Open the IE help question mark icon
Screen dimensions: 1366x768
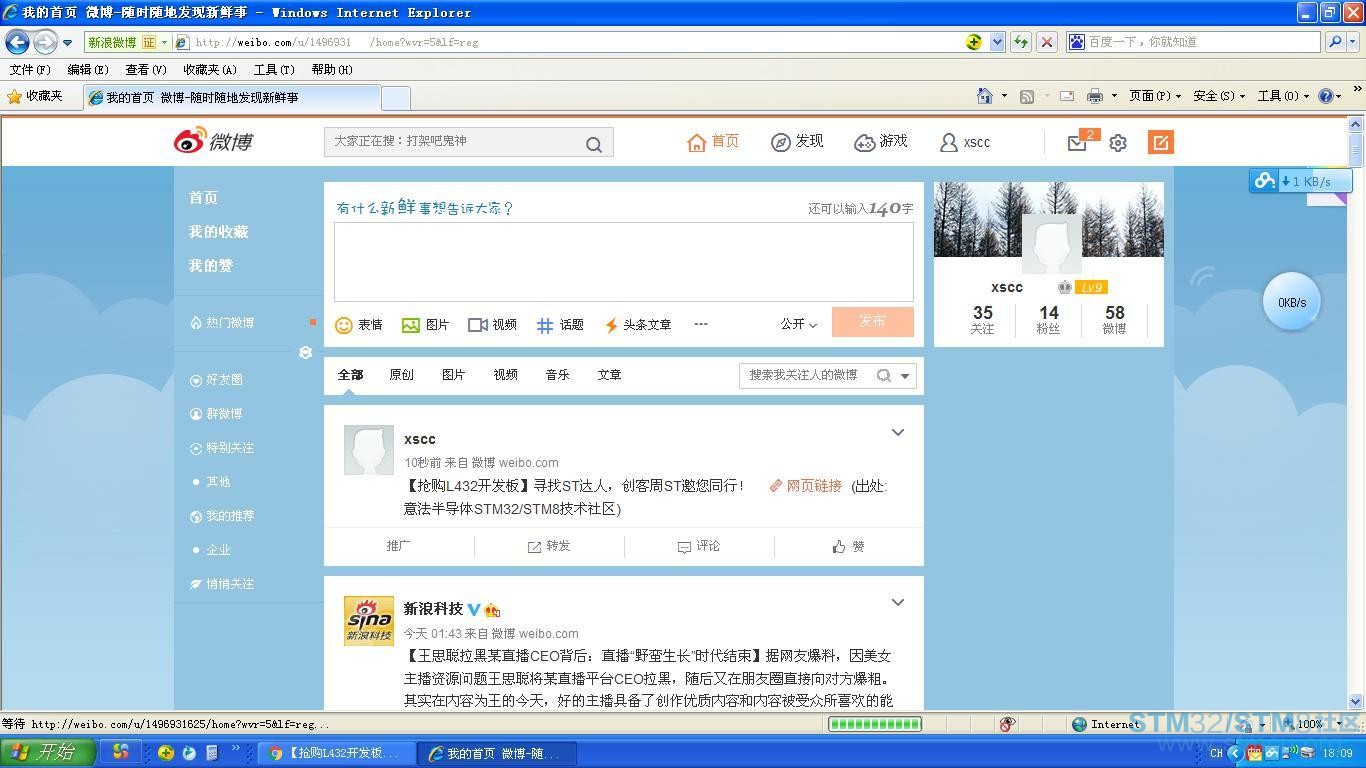pyautogui.click(x=1326, y=96)
